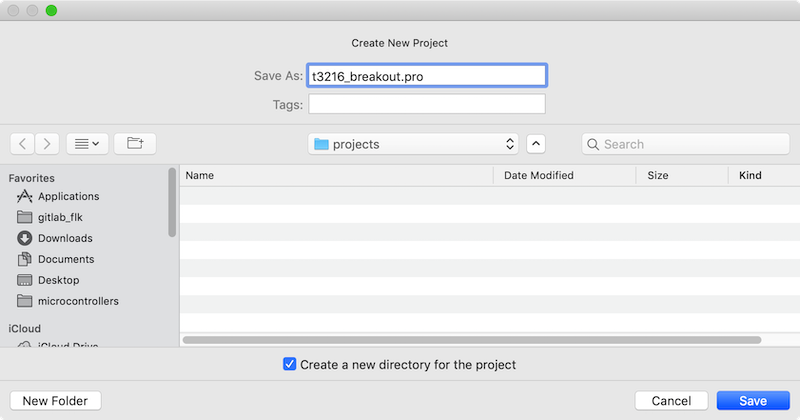This screenshot has height=420, width=800.
Task: Open the projects location popup menu
Action: pos(413,144)
